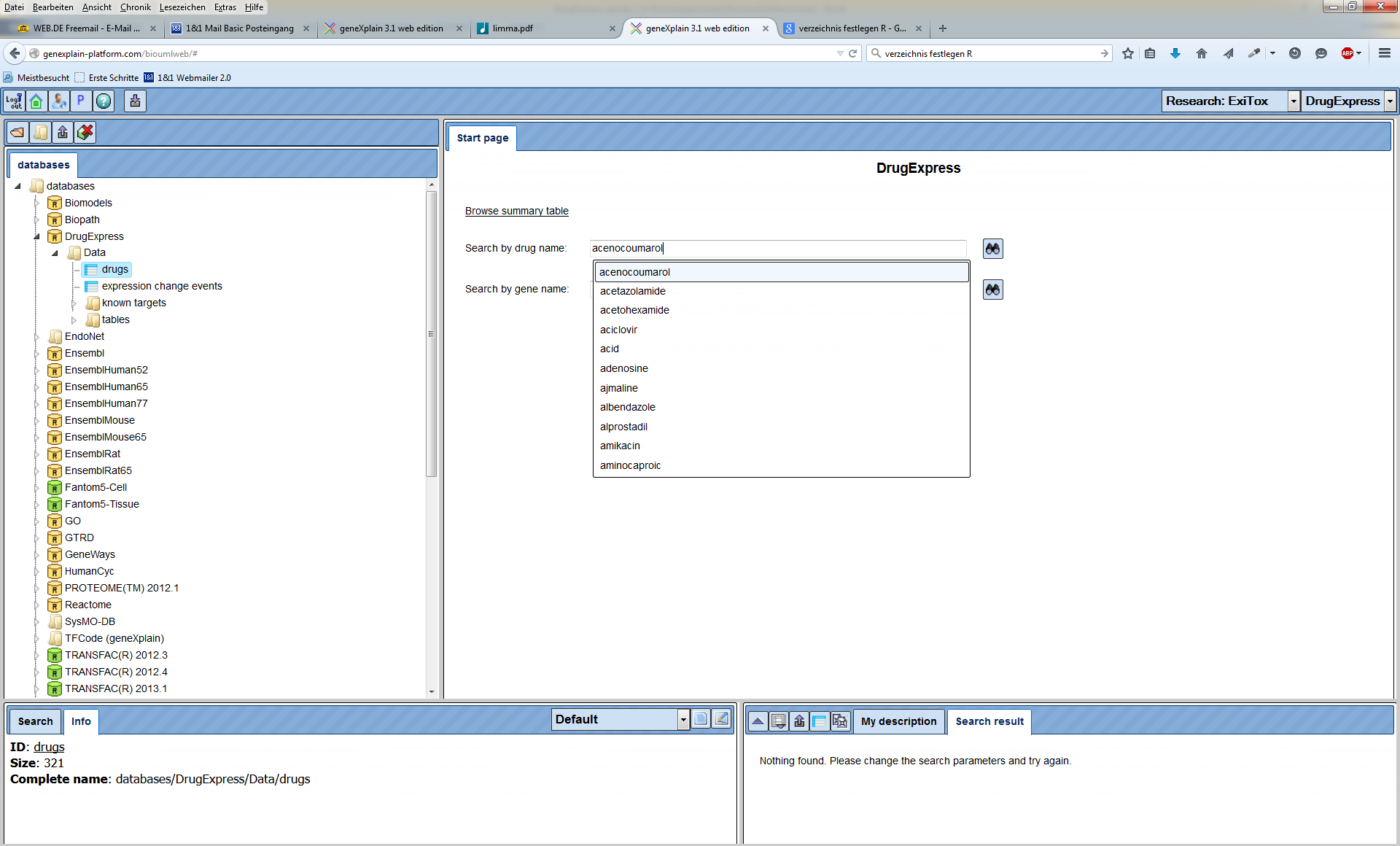Click the blue P toolbar icon
Viewport: 1400px width, 846px height.
81,101
